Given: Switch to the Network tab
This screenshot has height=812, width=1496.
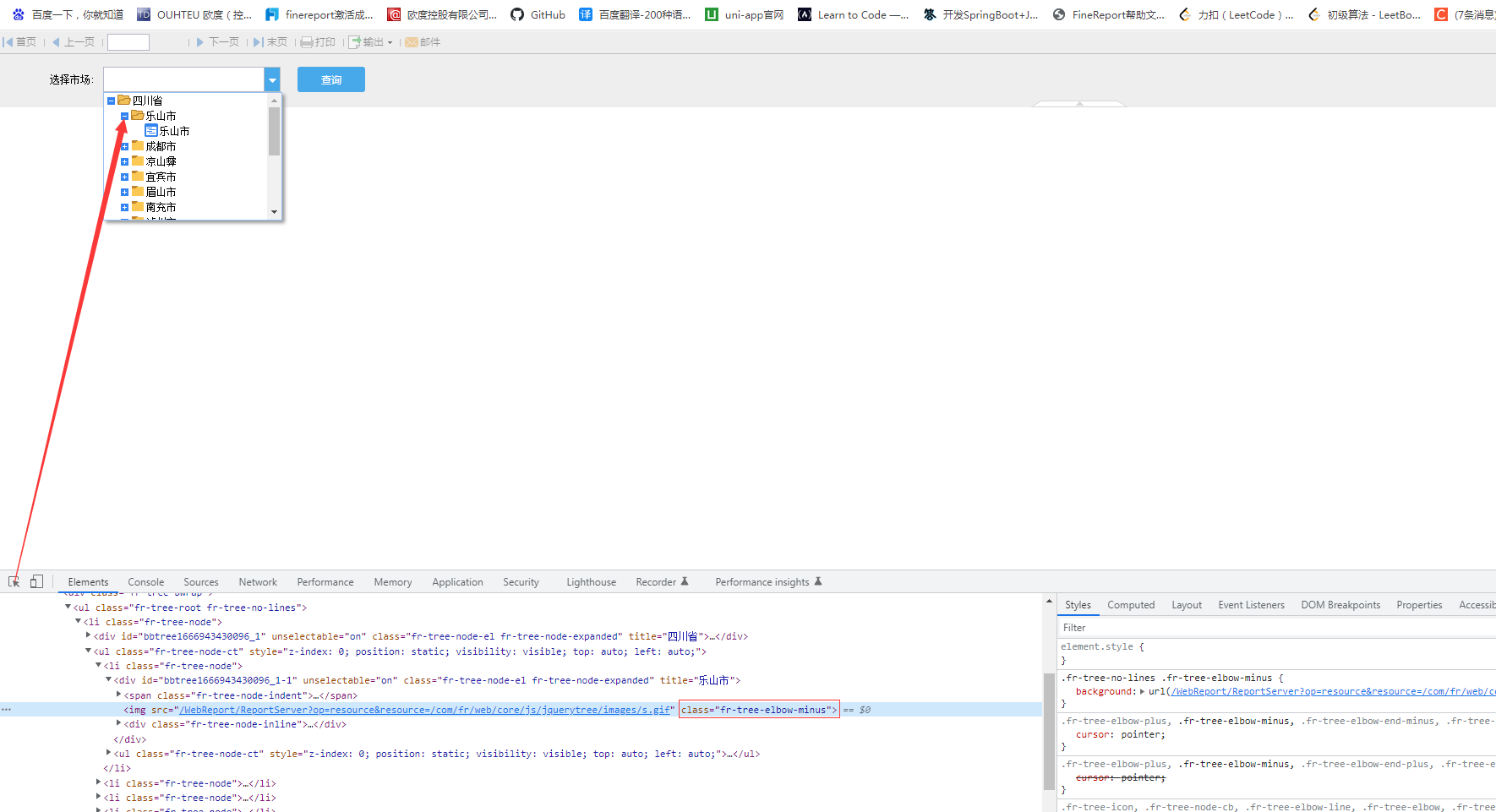Looking at the screenshot, I should [258, 582].
